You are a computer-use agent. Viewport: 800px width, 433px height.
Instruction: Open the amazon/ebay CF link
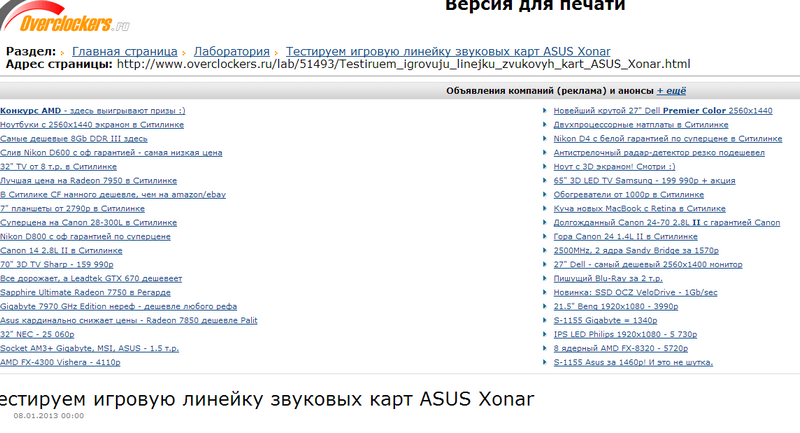(x=113, y=194)
